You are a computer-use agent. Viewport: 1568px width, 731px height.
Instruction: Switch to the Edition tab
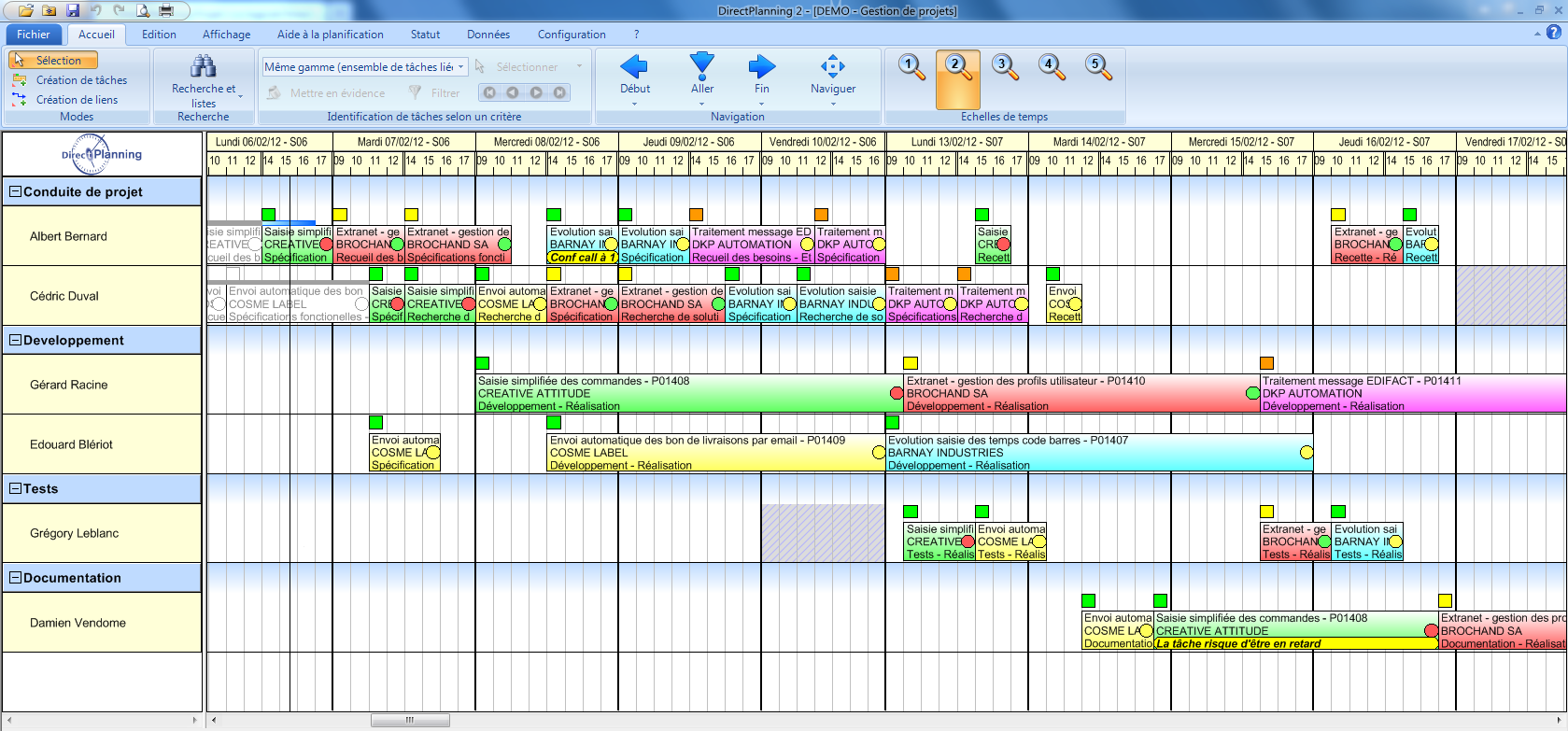pyautogui.click(x=159, y=35)
